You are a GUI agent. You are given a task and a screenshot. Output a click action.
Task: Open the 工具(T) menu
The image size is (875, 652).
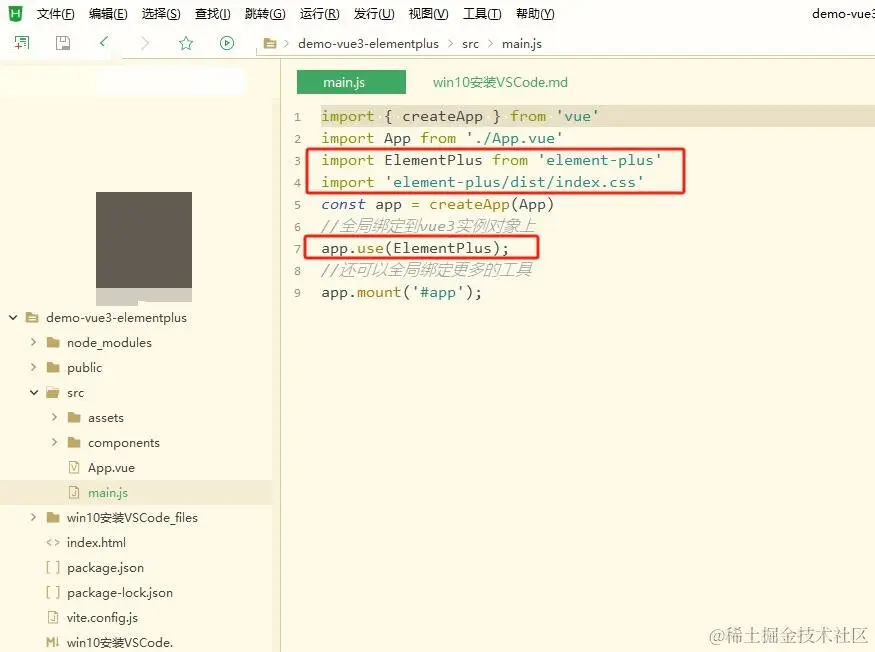coord(482,13)
